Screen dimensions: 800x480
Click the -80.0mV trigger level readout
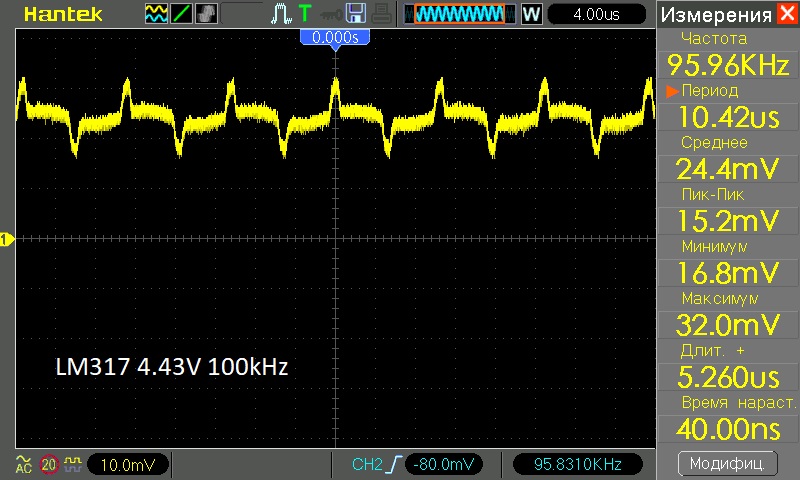pos(443,464)
